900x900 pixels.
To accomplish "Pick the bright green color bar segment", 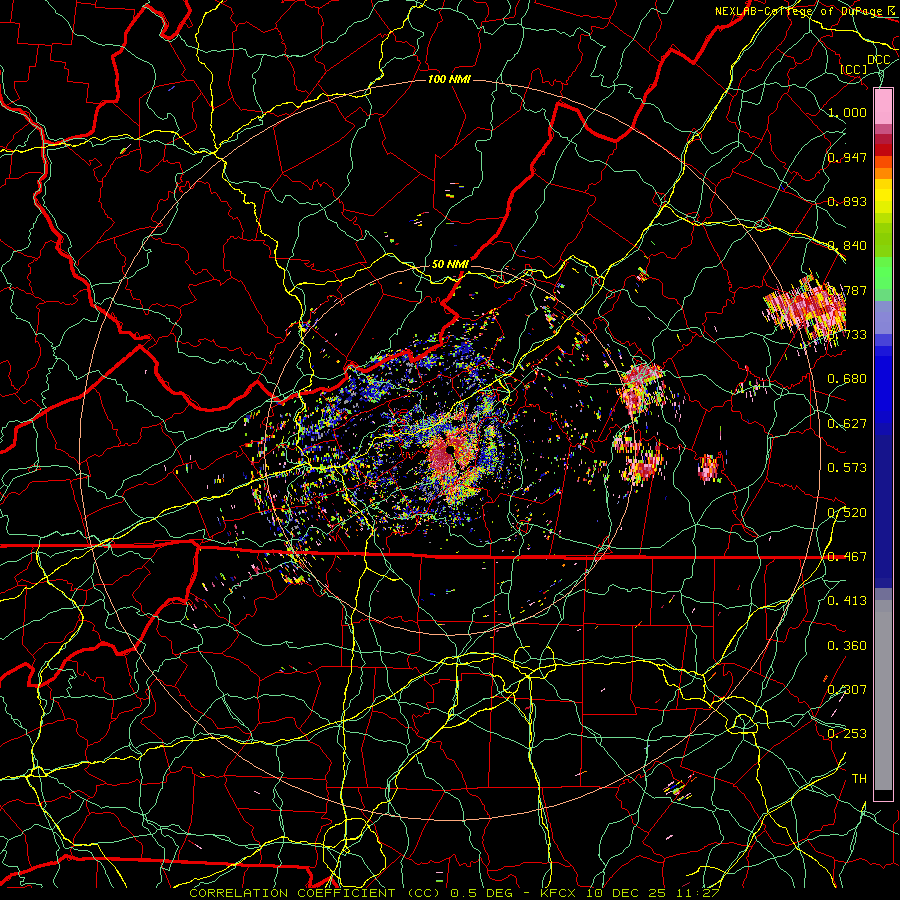I will point(883,273).
